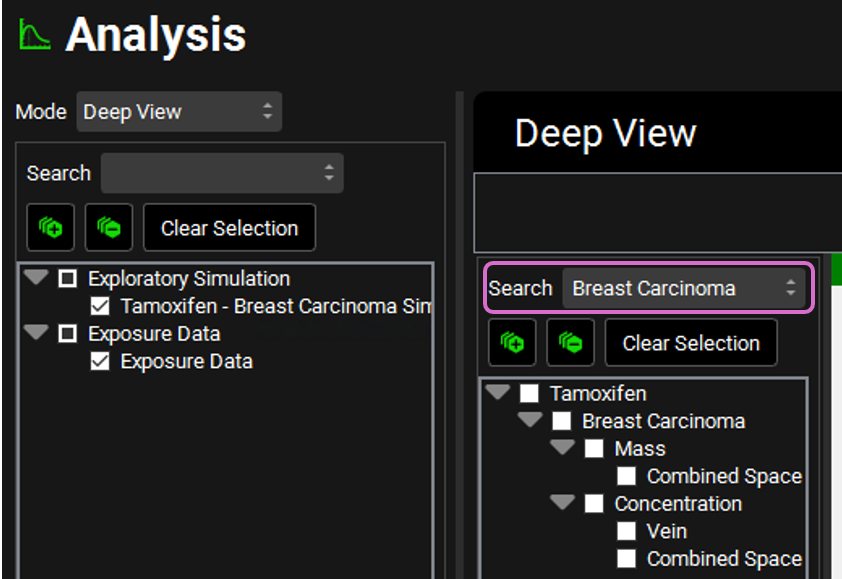Click collapse-all icon in Deep View panel

[x=571, y=343]
